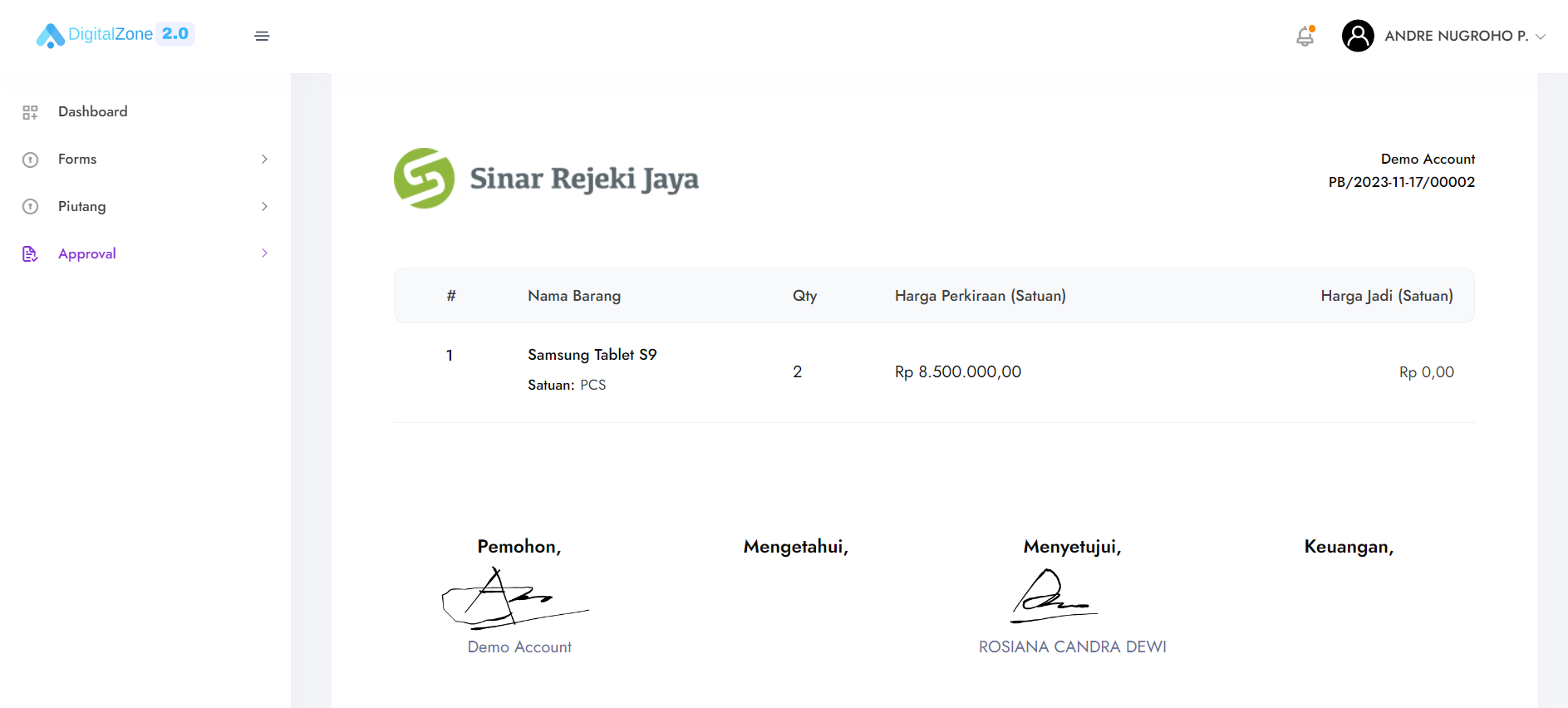Click the Pemohon signature image
1568x708 pixels.
click(515, 598)
